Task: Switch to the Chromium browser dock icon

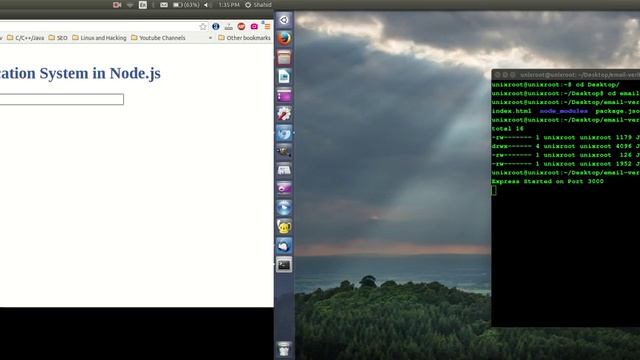Action: click(284, 133)
